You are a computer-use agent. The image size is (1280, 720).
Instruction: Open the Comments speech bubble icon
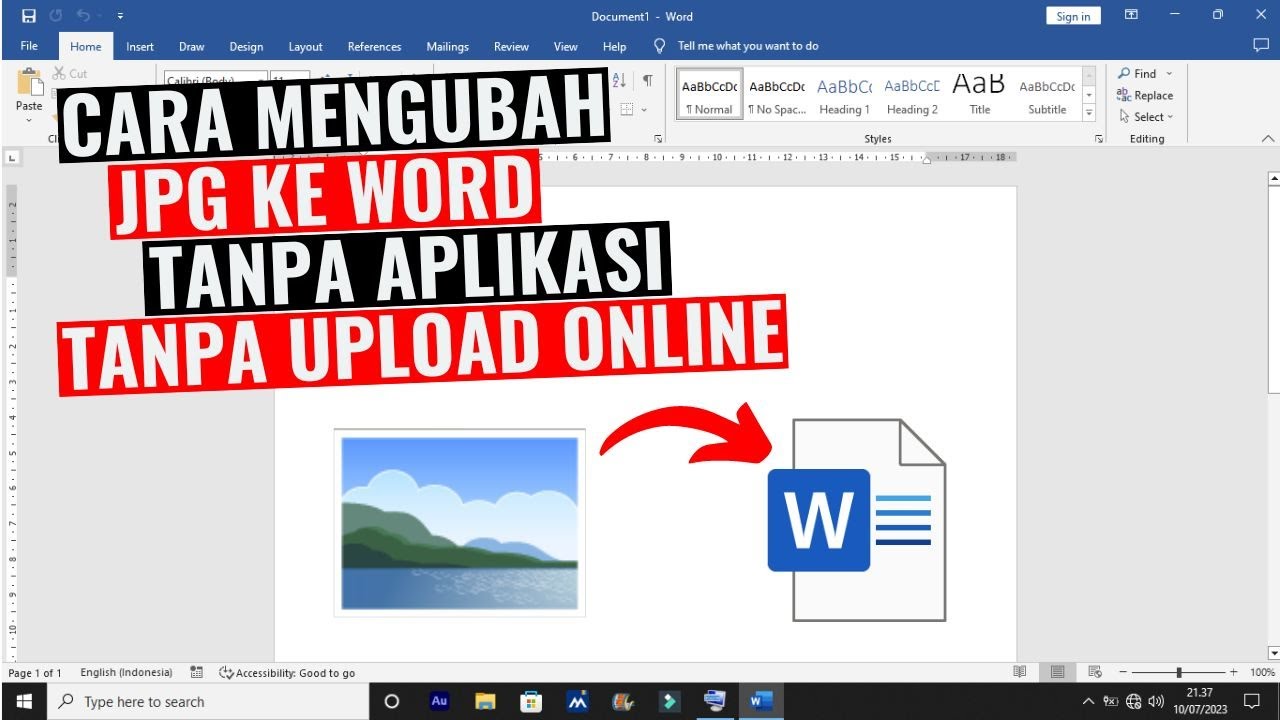coord(1260,45)
